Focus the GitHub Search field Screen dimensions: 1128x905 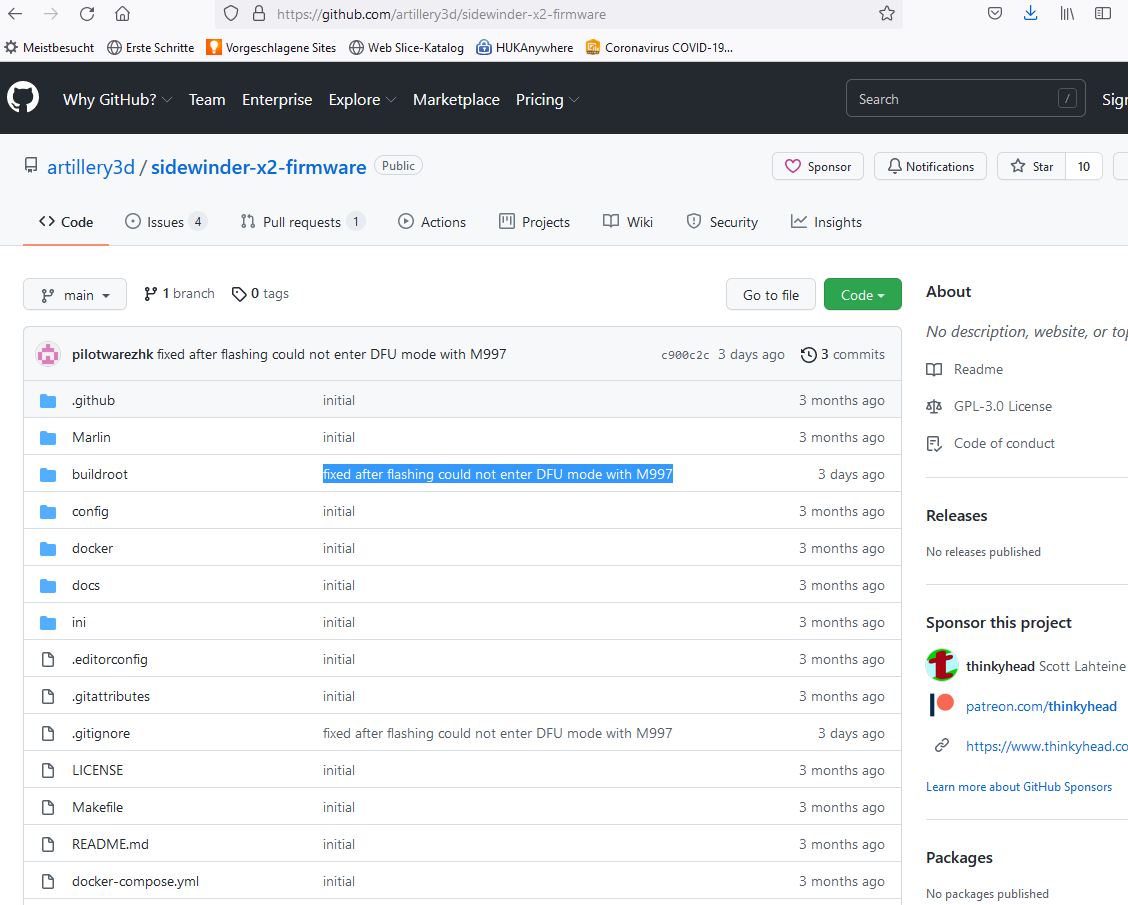965,99
